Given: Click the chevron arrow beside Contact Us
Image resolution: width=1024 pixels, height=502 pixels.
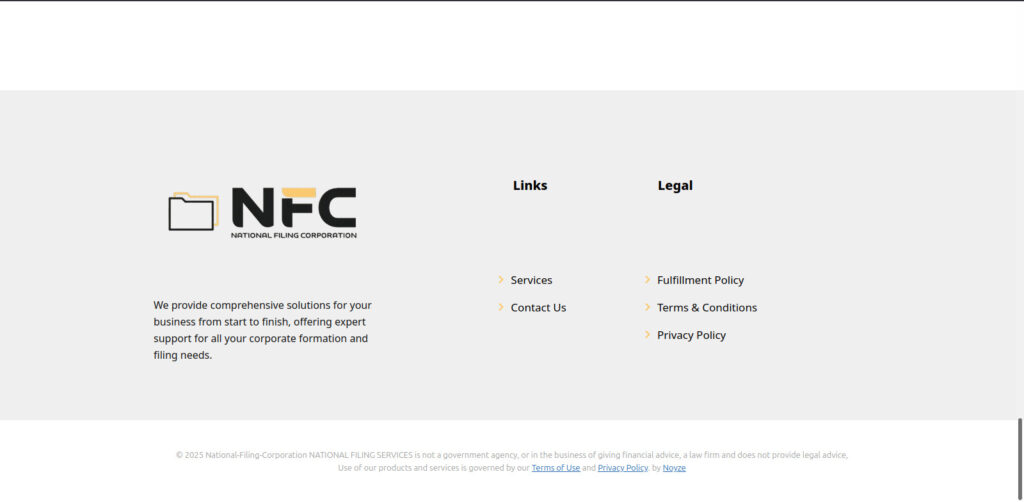Looking at the screenshot, I should (x=501, y=307).
